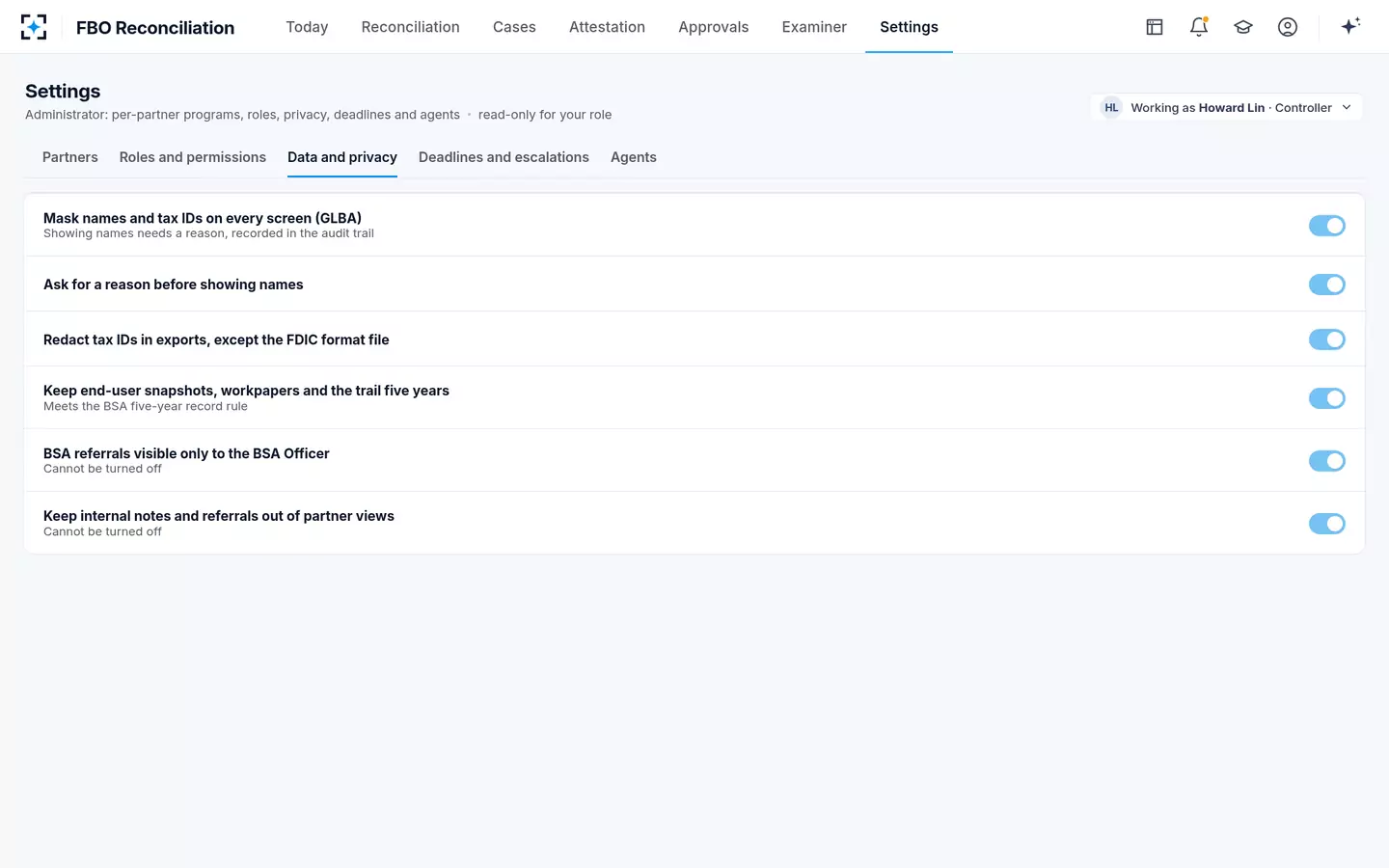This screenshot has width=1389, height=868.
Task: Open Deadlines and escalations tab
Action: [x=504, y=157]
